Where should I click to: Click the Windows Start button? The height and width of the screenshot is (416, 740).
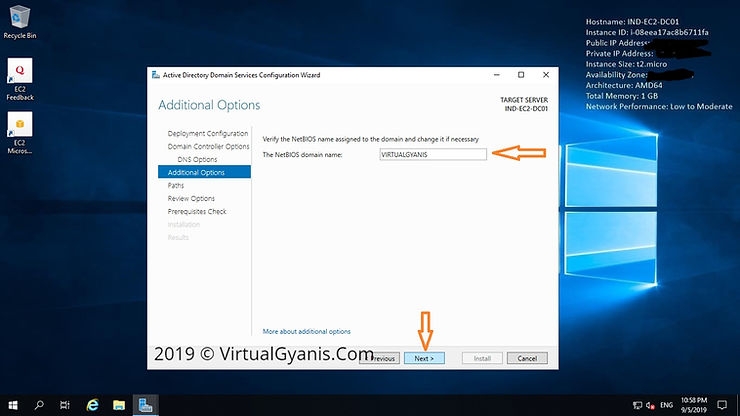pyautogui.click(x=12, y=405)
